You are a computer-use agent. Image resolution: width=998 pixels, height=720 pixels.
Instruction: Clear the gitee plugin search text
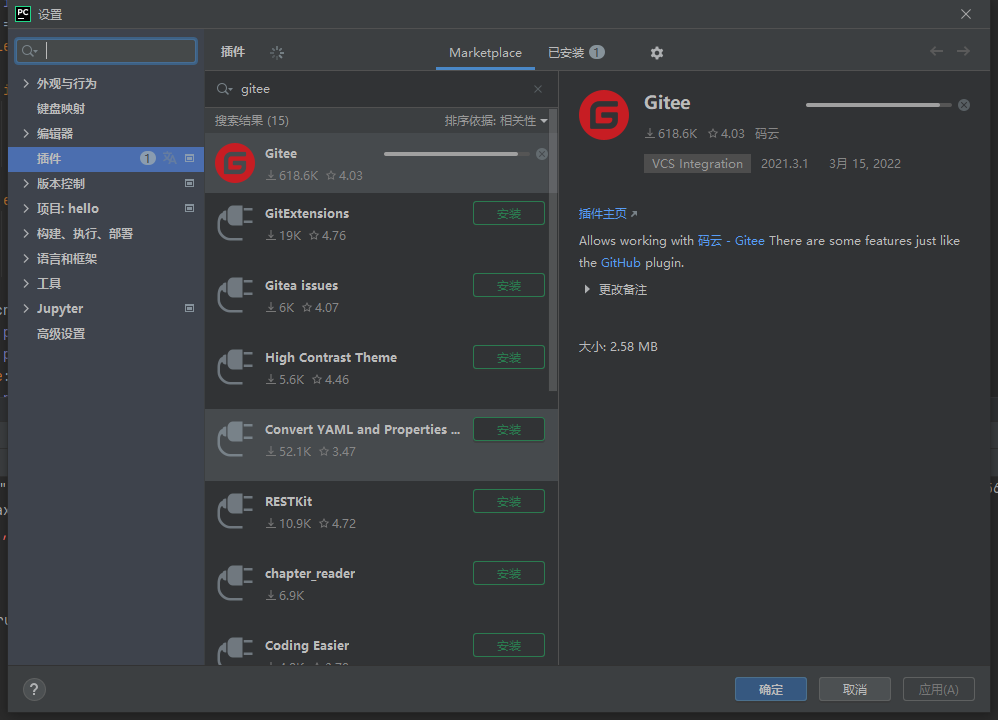[538, 89]
